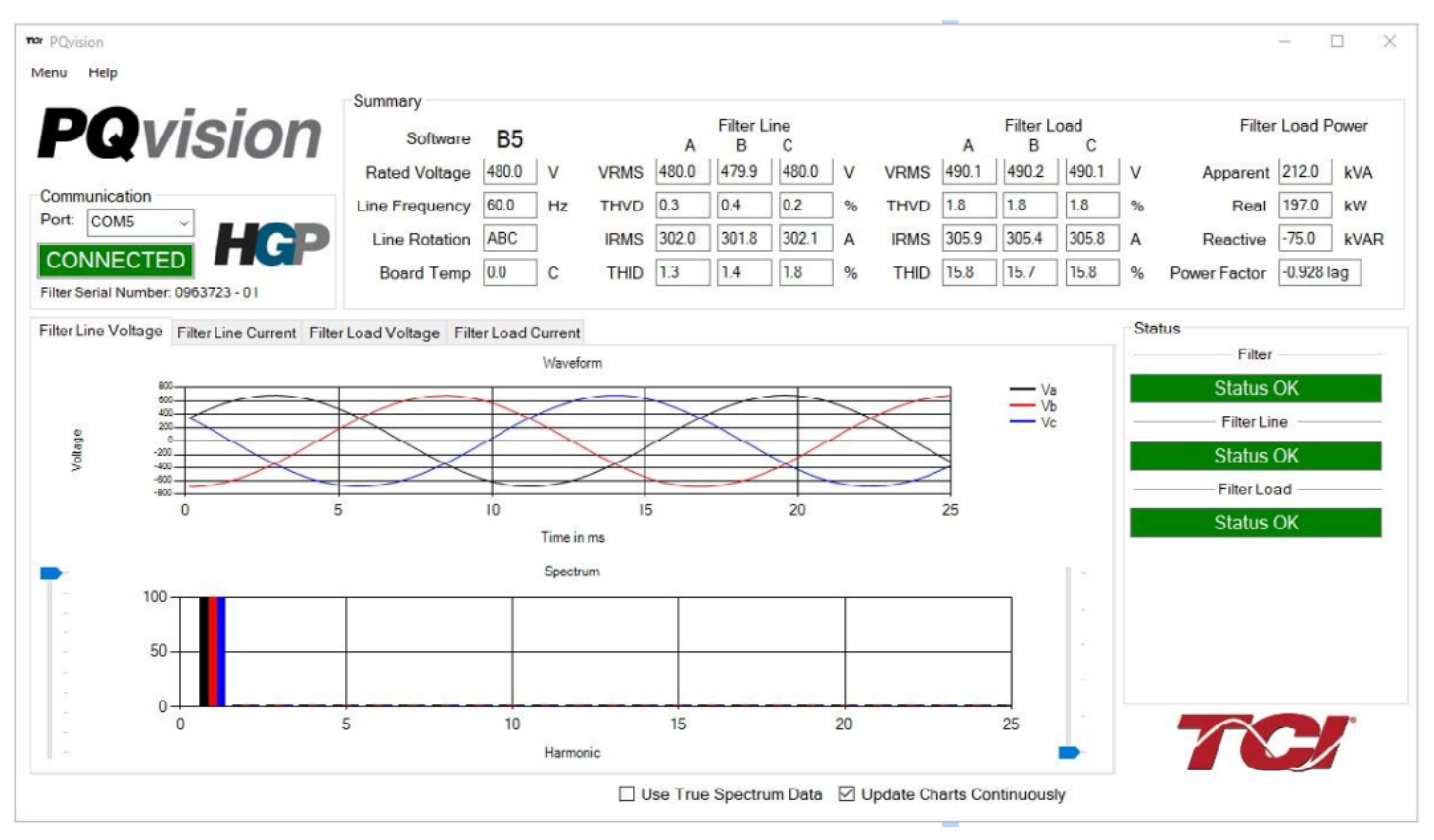This screenshot has width=1434, height=840.
Task: Switch to Filter Load Voltage tab
Action: [x=374, y=333]
